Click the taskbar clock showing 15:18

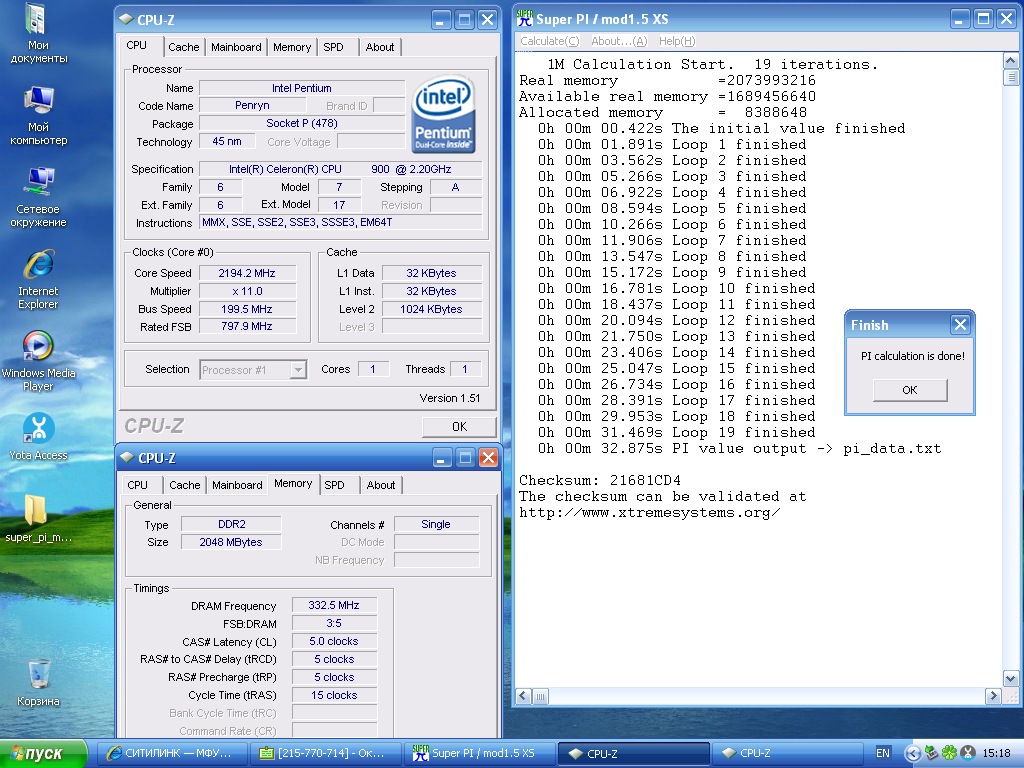pyautogui.click(x=996, y=754)
